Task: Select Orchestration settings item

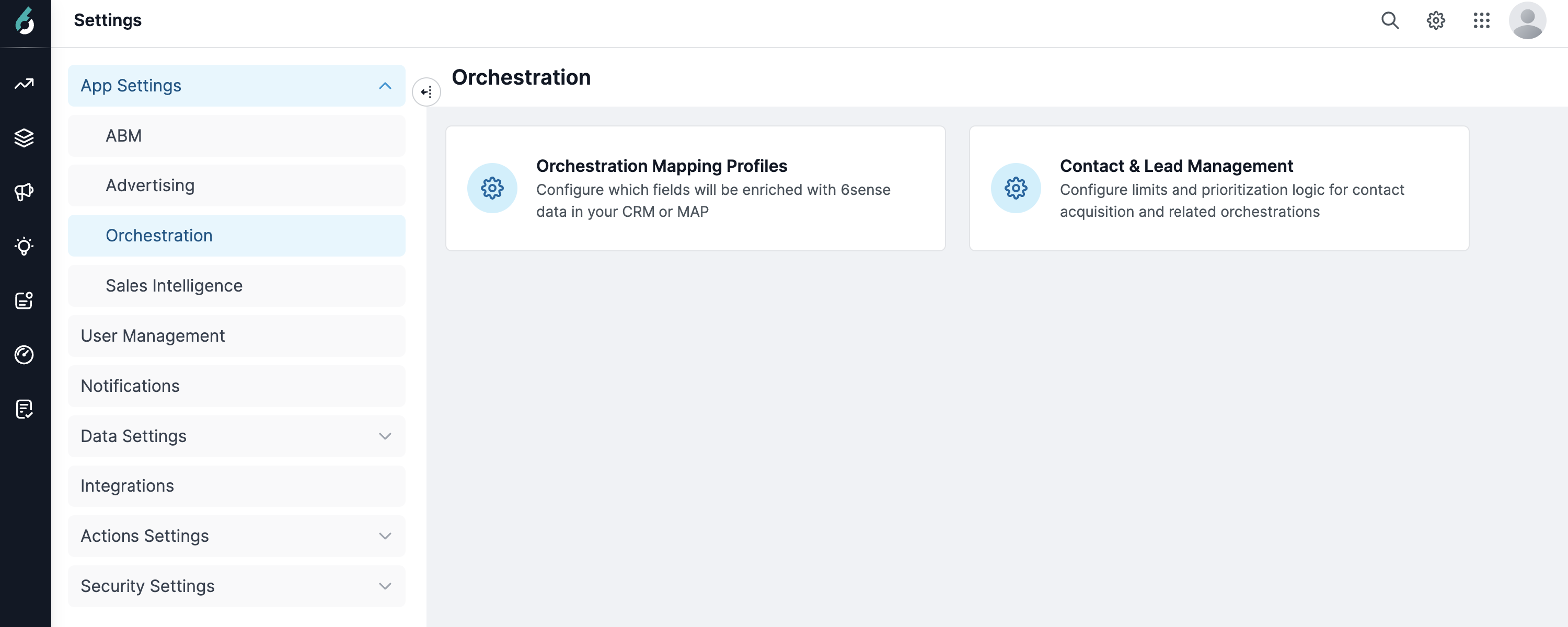Action: pos(237,236)
